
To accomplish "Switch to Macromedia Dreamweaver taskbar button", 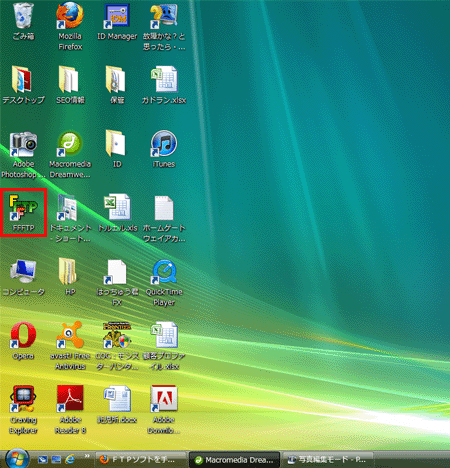I will point(234,460).
